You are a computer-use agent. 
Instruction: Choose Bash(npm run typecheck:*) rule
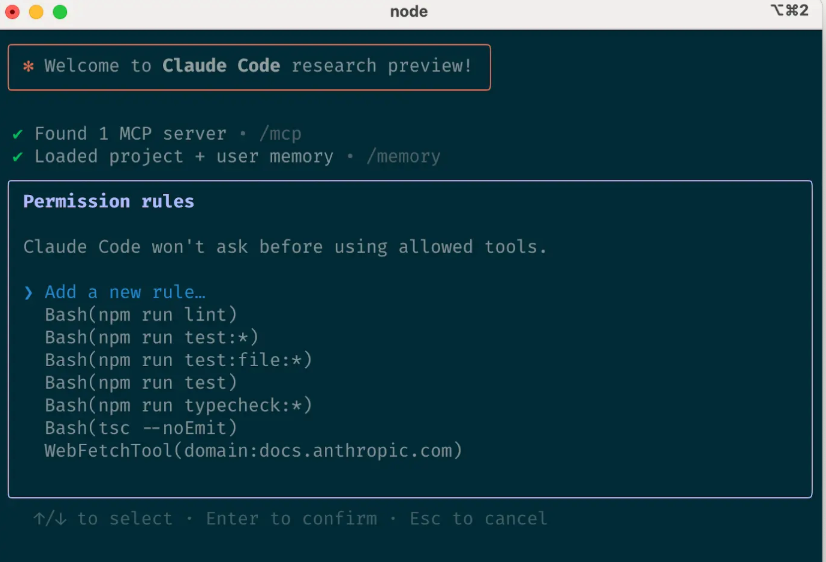pyautogui.click(x=179, y=405)
